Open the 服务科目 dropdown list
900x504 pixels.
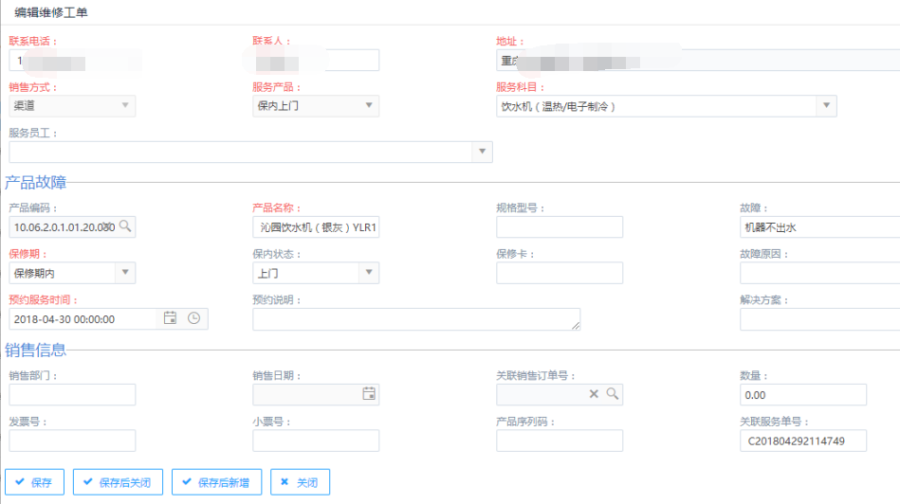(825, 105)
